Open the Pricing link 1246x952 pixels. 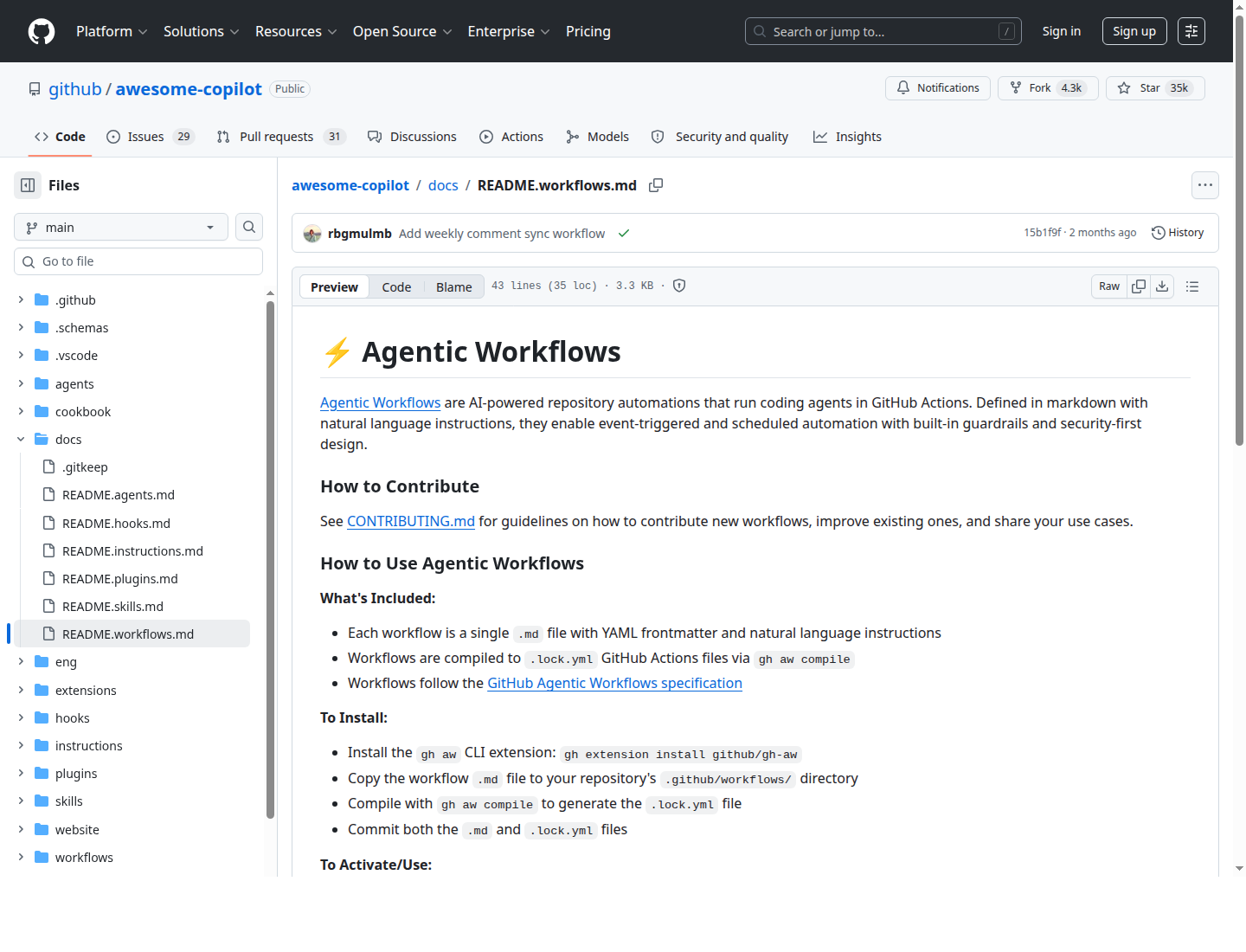588,31
